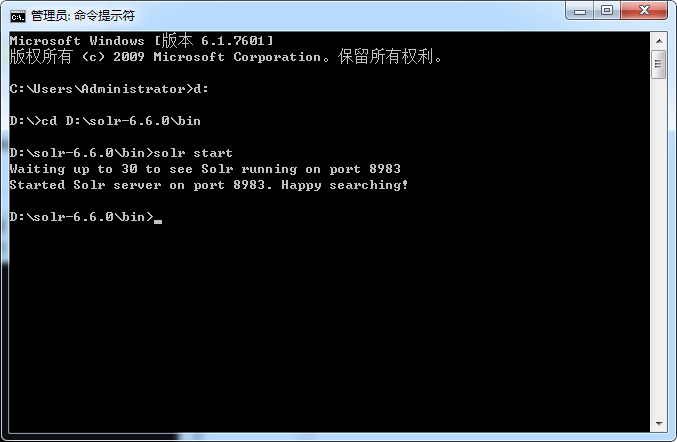
Task: Click the title bar text 管理员: 命令提示符
Action: (x=83, y=16)
